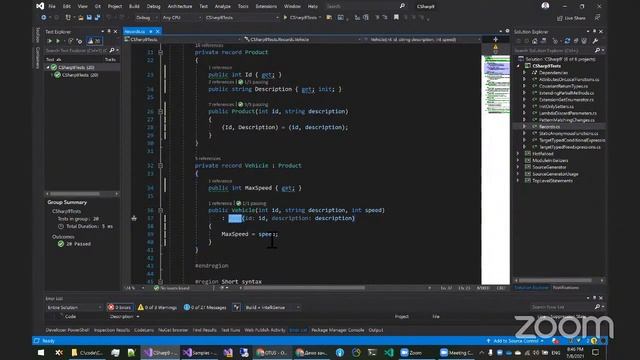Click the notification center icon in taskbar
Screen dimensions: 640x360
(x=596, y=352)
